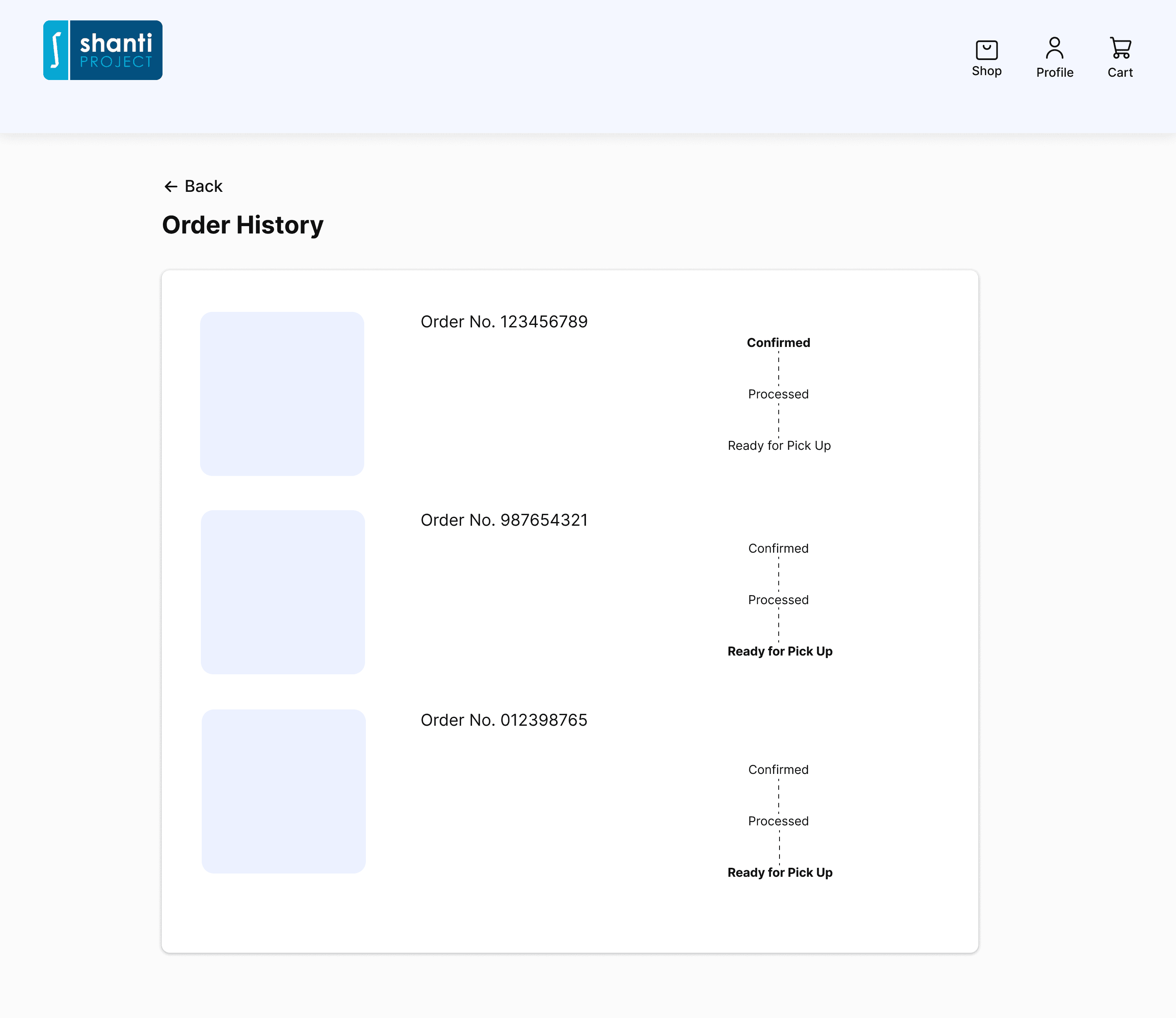Open Order No. 012398765
Viewport: 1176px width, 1018px height.
click(x=503, y=720)
